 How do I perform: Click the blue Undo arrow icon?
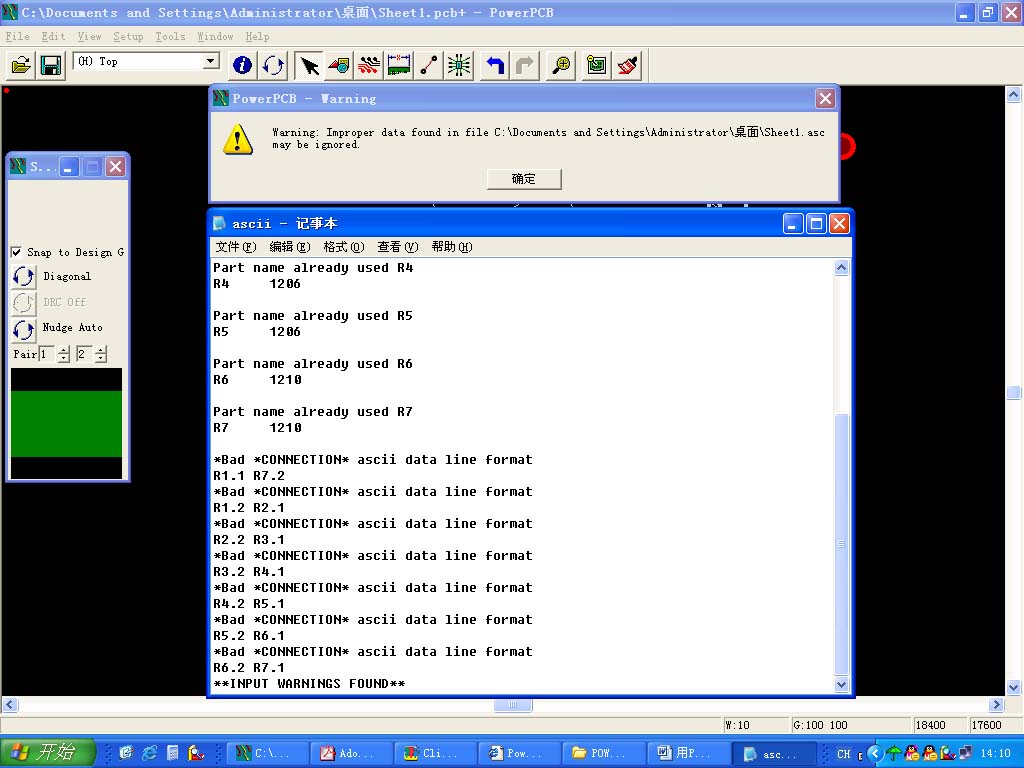[x=495, y=65]
